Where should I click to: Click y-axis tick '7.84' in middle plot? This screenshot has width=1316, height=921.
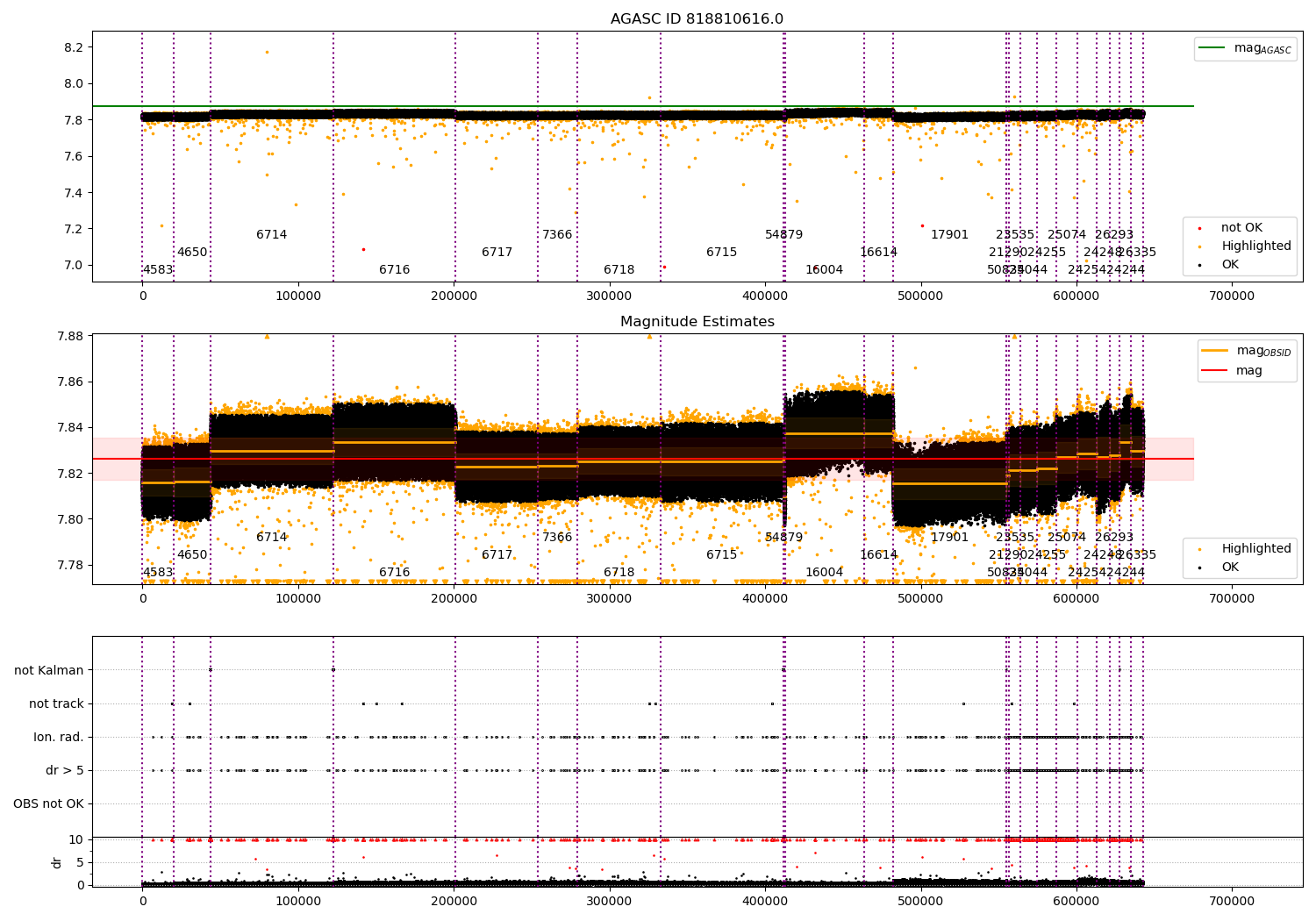[x=69, y=428]
